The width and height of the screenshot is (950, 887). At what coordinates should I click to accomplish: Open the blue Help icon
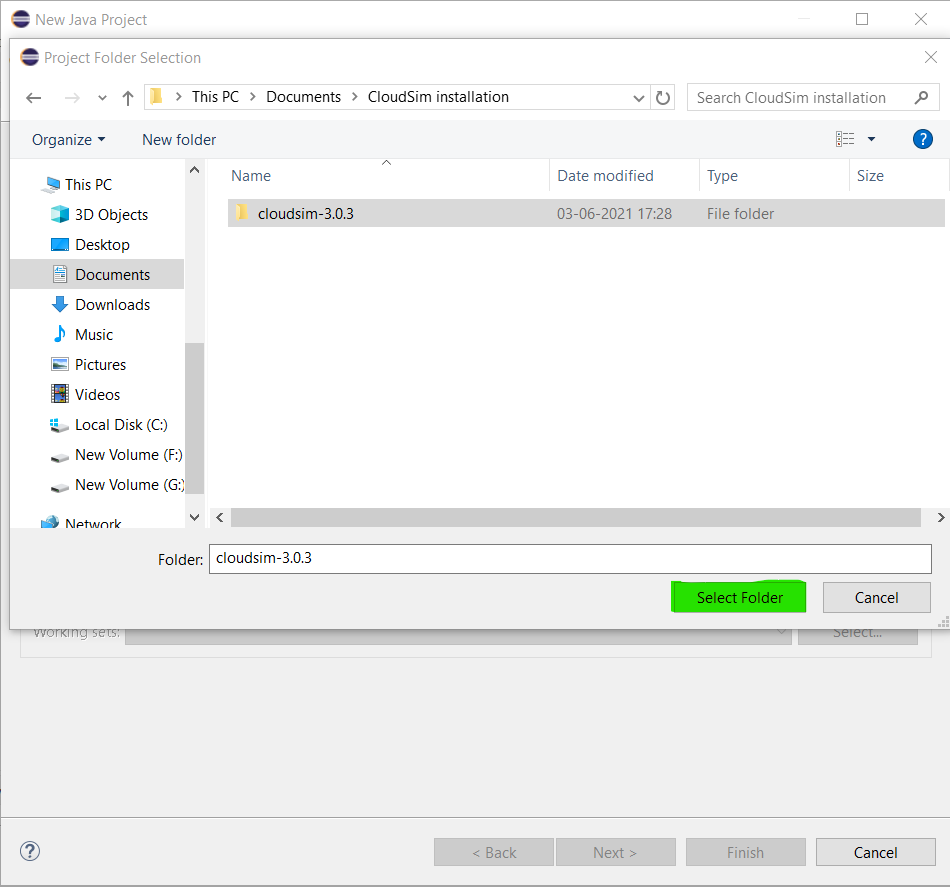click(x=922, y=139)
